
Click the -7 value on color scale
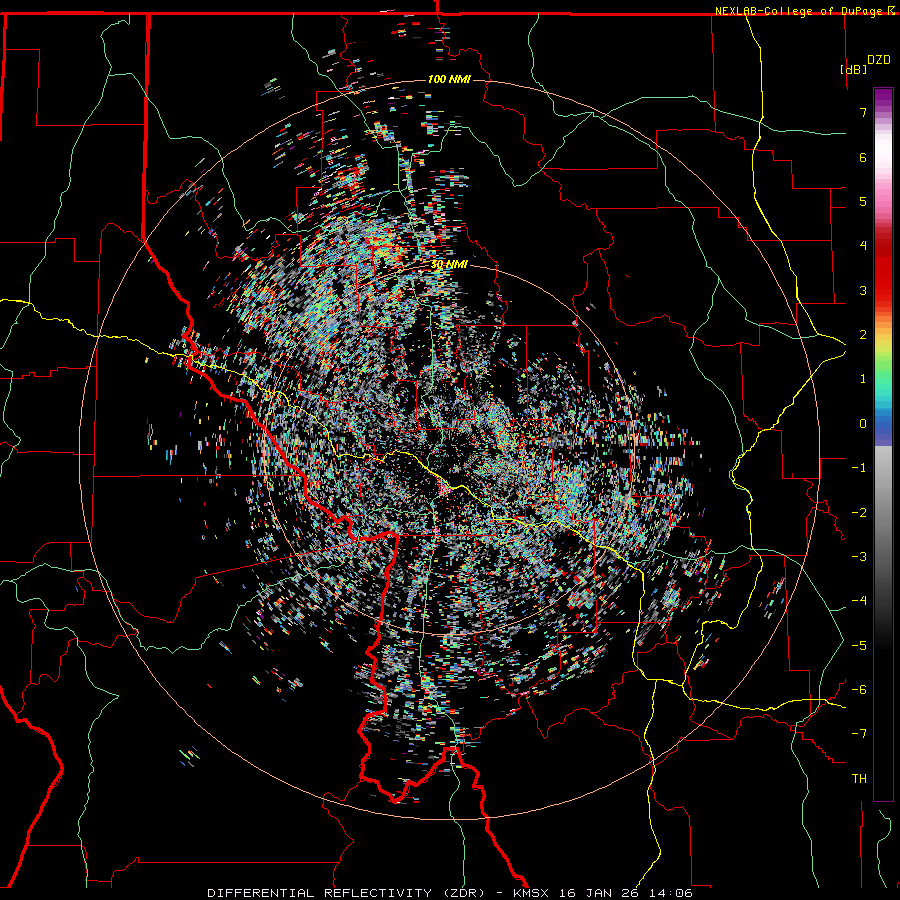click(859, 734)
